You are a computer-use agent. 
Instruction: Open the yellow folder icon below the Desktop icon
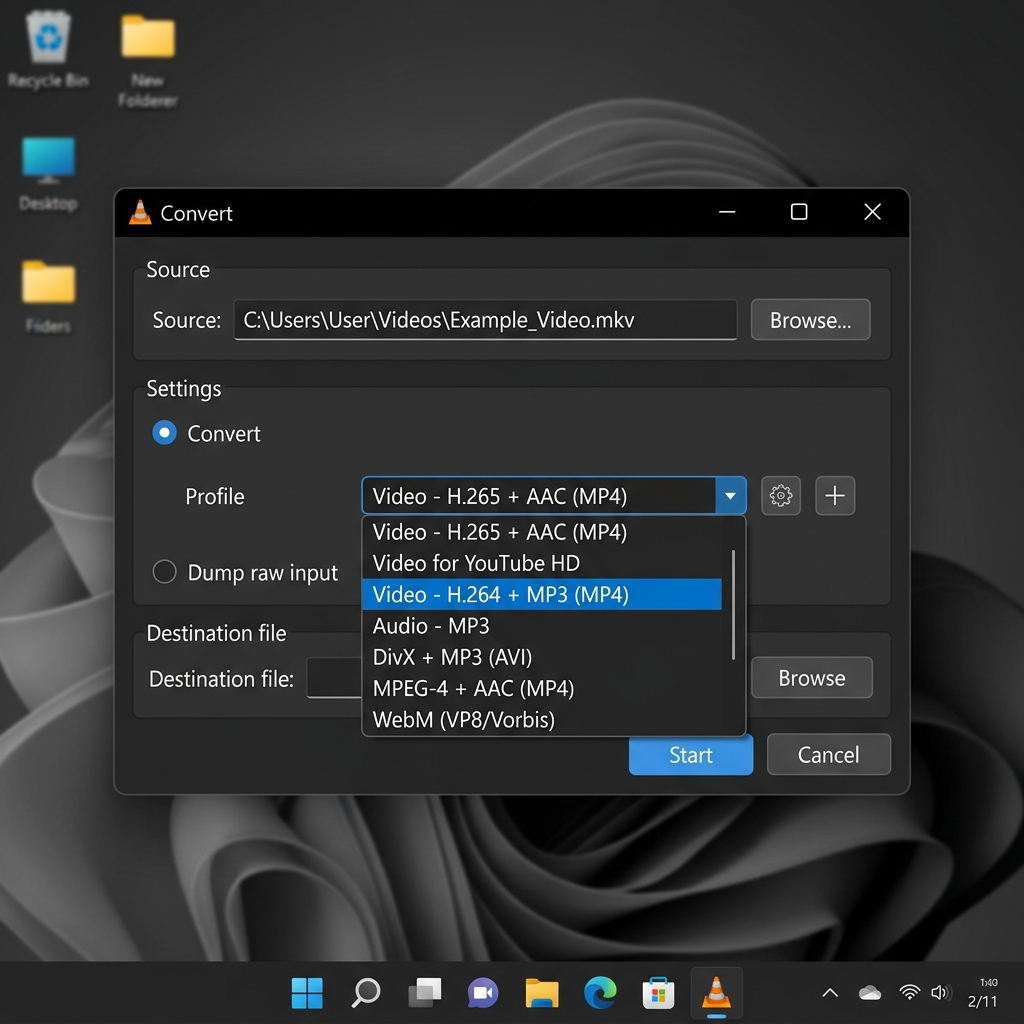point(48,296)
